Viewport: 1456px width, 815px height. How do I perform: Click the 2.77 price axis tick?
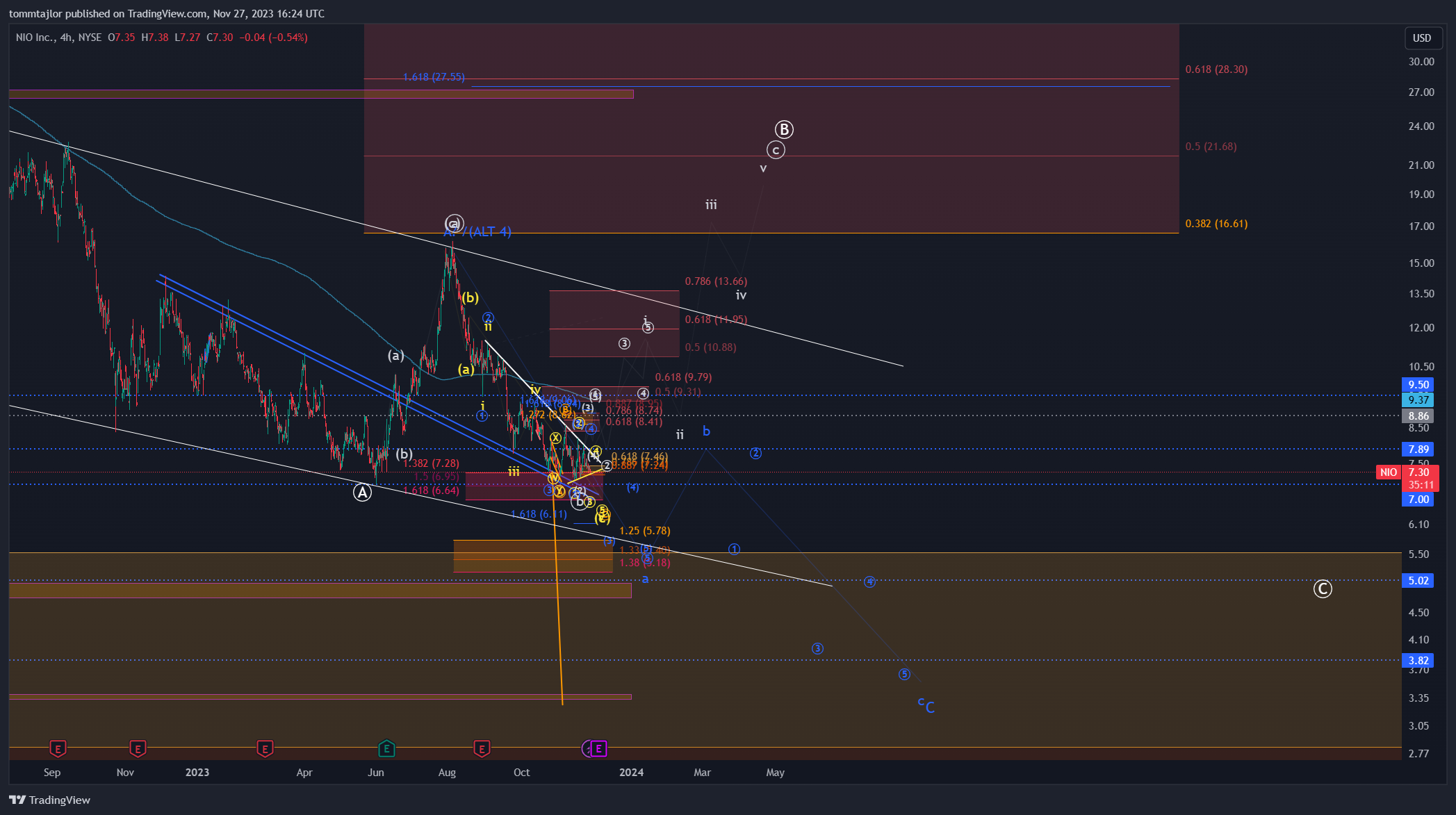tap(1418, 753)
